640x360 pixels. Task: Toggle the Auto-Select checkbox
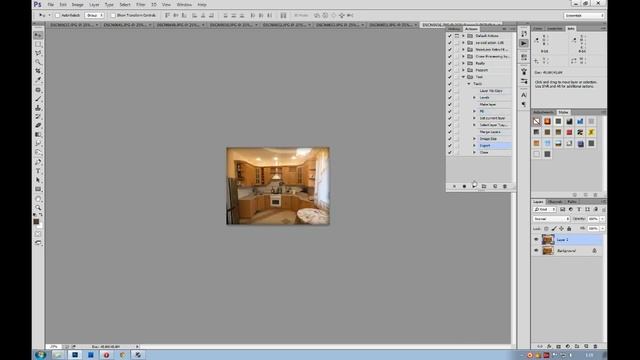[58, 16]
